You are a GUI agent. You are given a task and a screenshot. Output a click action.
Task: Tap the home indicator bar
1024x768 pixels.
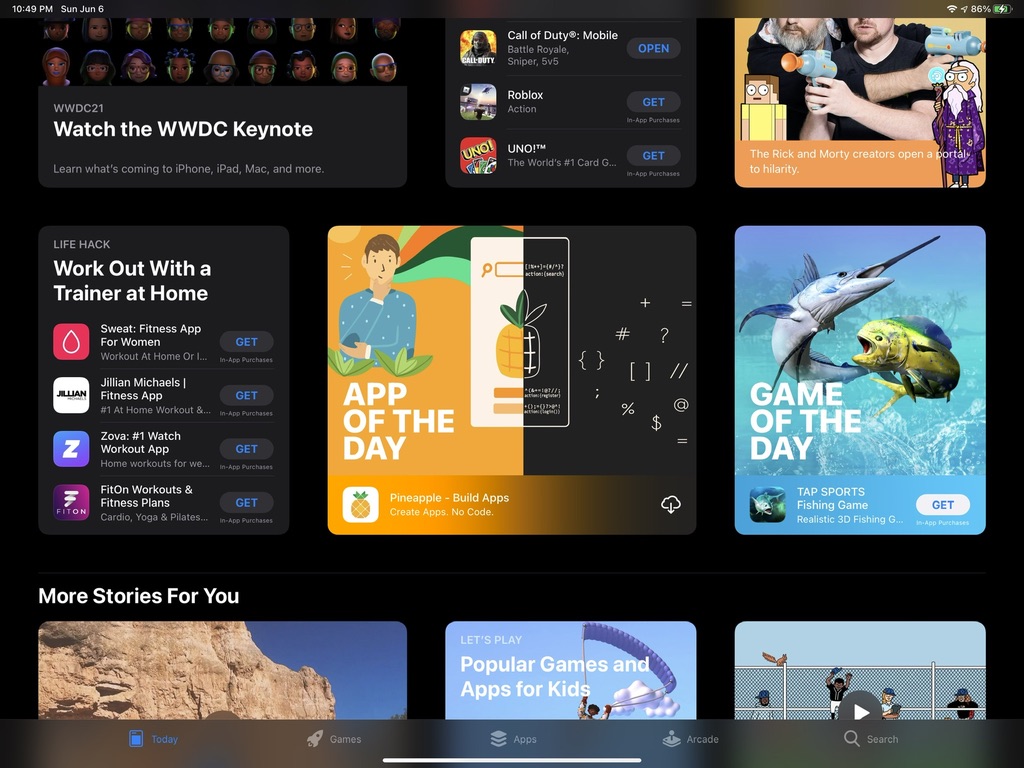[x=512, y=760]
